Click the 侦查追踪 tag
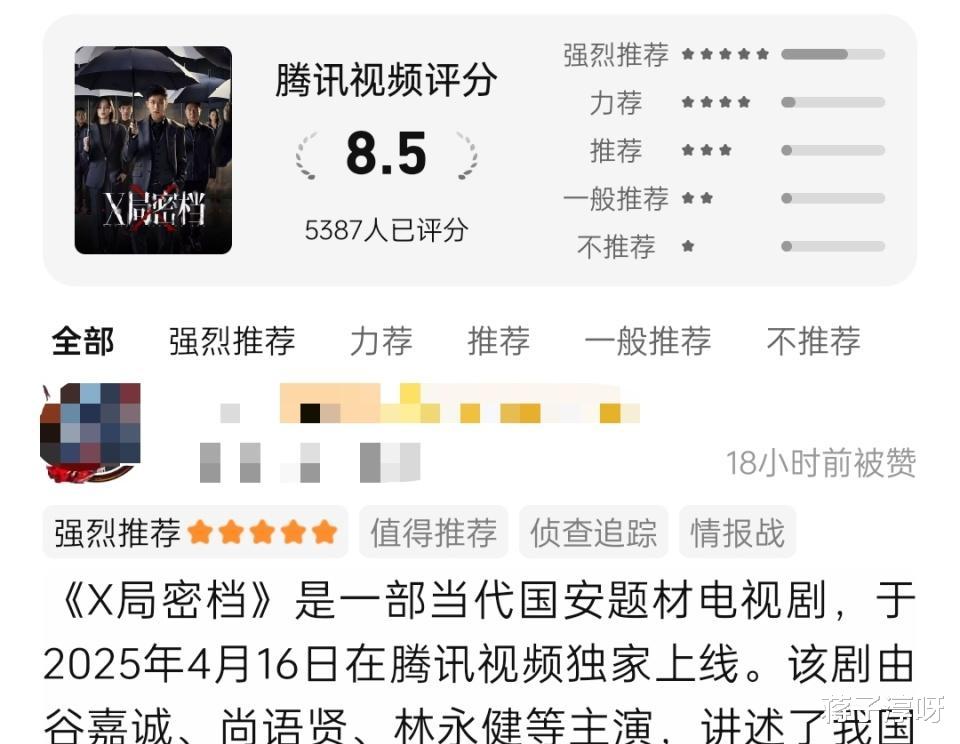This screenshot has width=960, height=744. pyautogui.click(x=593, y=532)
